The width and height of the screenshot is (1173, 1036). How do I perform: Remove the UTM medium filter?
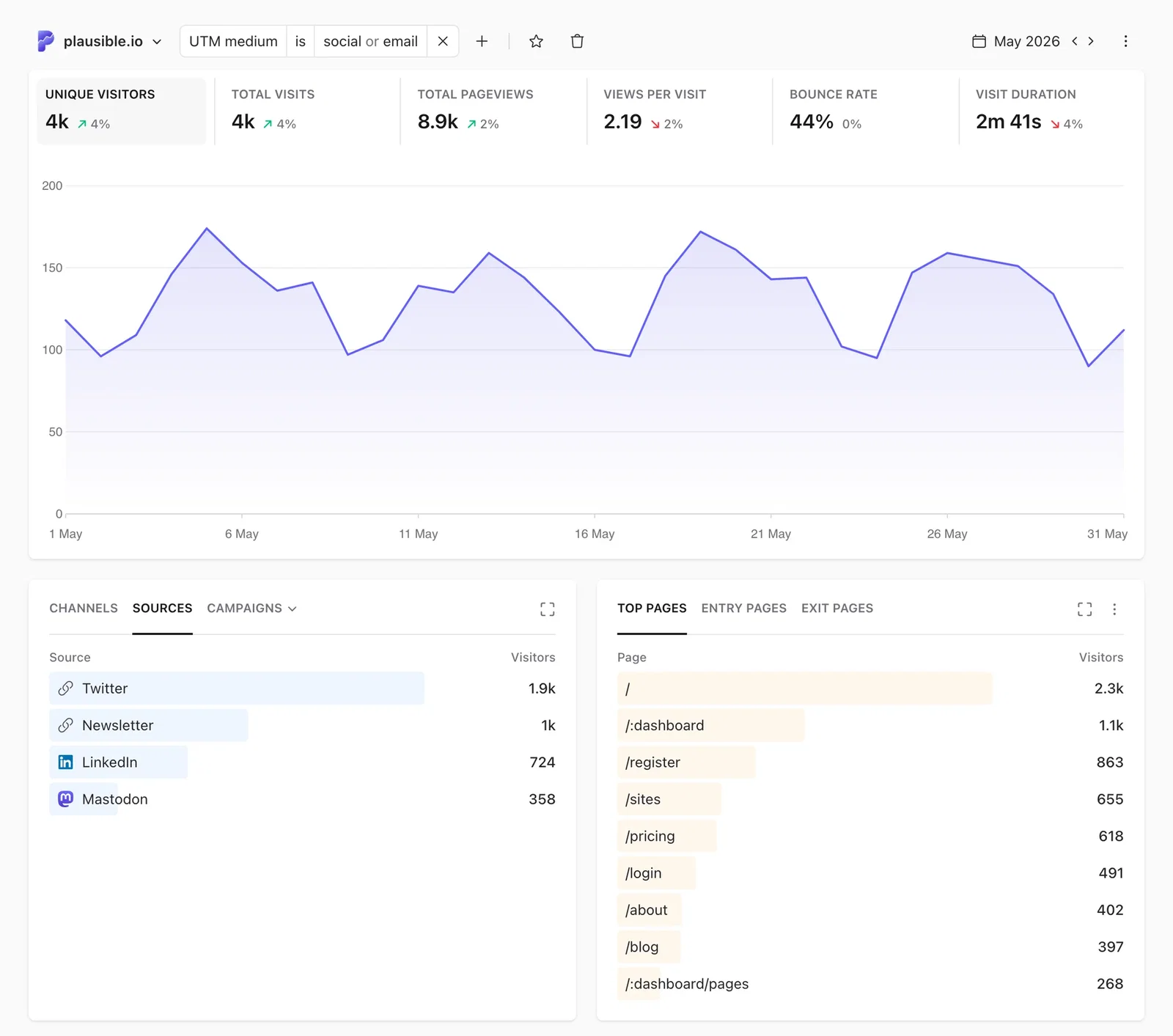click(x=443, y=41)
